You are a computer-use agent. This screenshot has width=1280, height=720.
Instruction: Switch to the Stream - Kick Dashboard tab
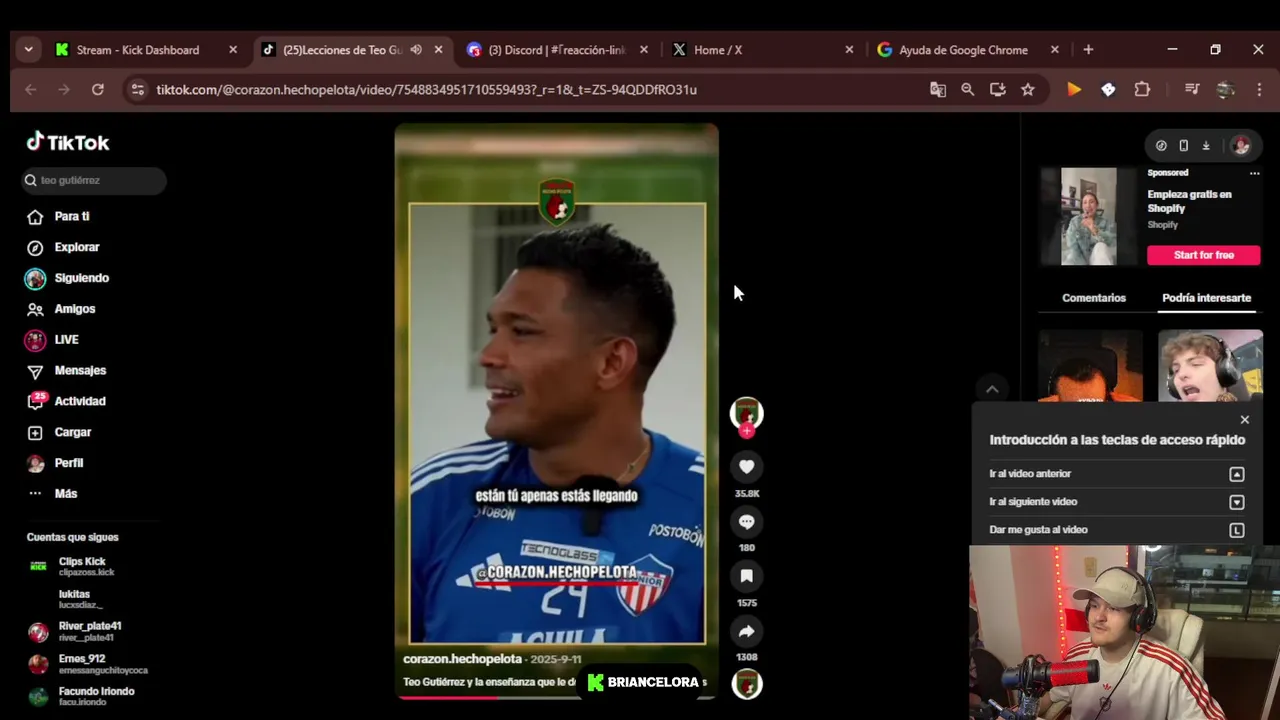148,50
